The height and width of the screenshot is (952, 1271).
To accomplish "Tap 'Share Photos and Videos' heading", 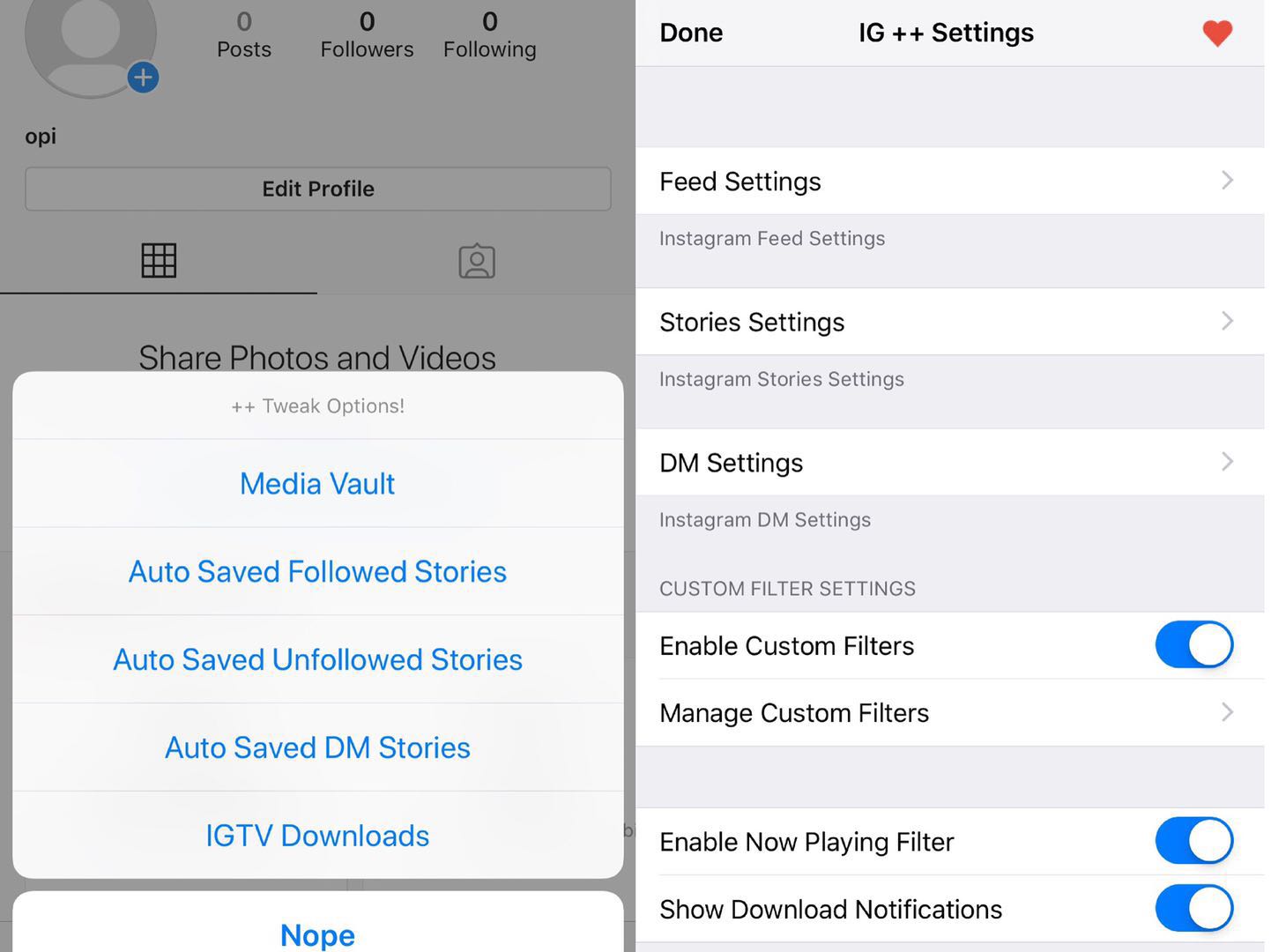I will 317,358.
